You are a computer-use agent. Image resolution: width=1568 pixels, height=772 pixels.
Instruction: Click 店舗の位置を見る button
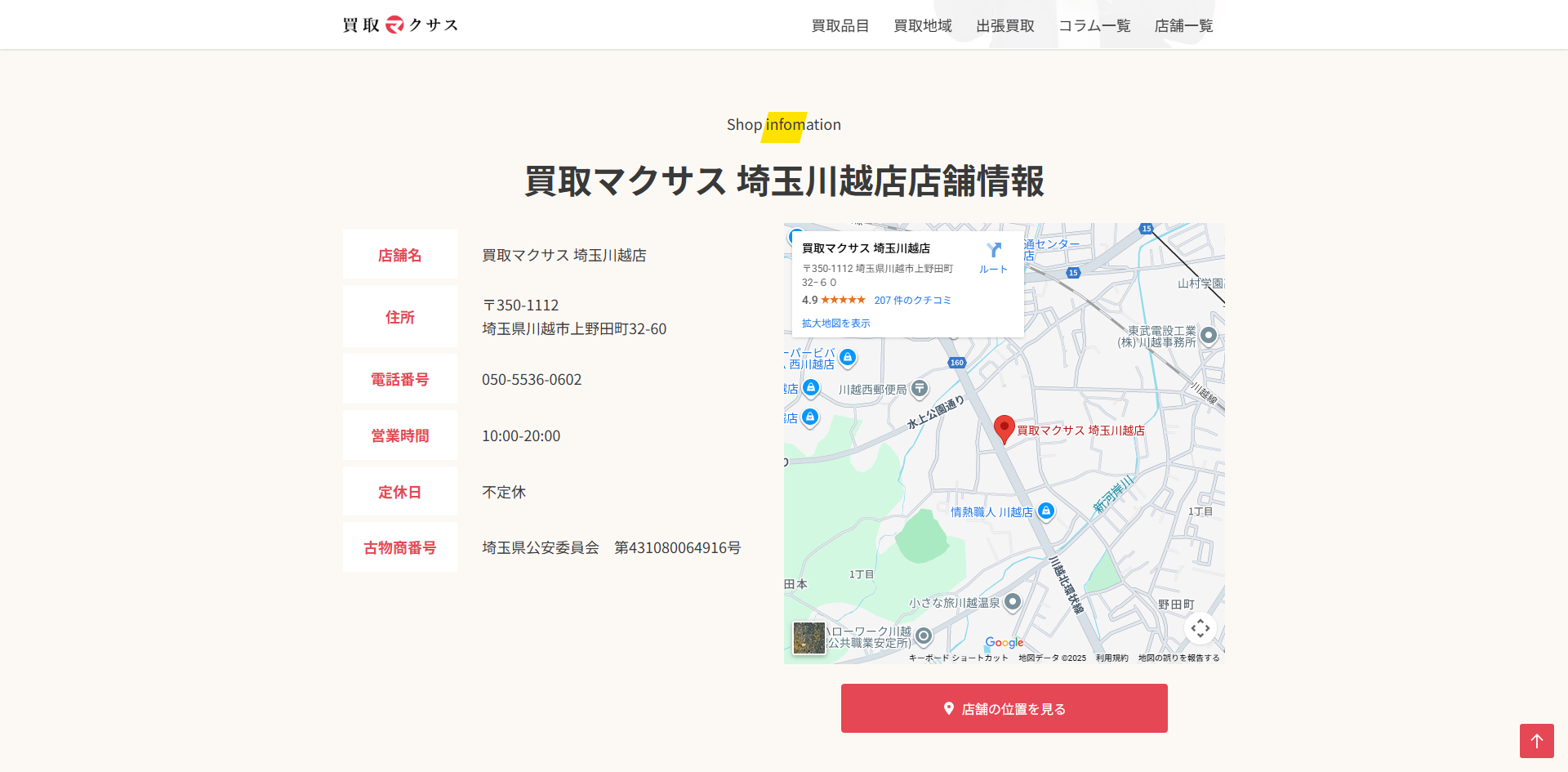[x=1004, y=708]
